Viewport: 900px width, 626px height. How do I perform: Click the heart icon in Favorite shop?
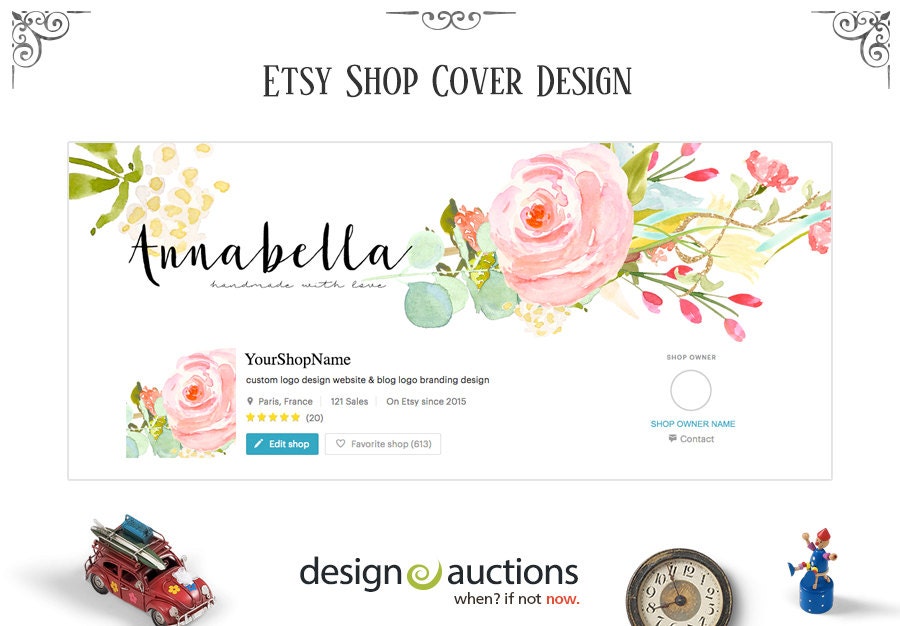click(340, 444)
